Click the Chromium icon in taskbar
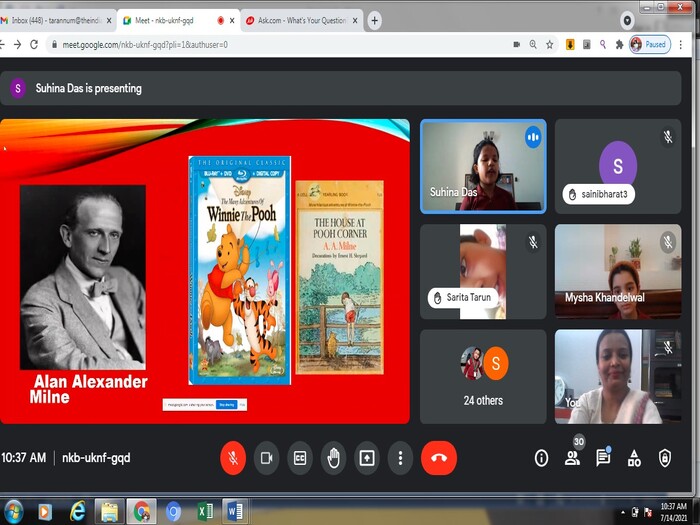Viewport: 700px width, 525px height. click(173, 512)
